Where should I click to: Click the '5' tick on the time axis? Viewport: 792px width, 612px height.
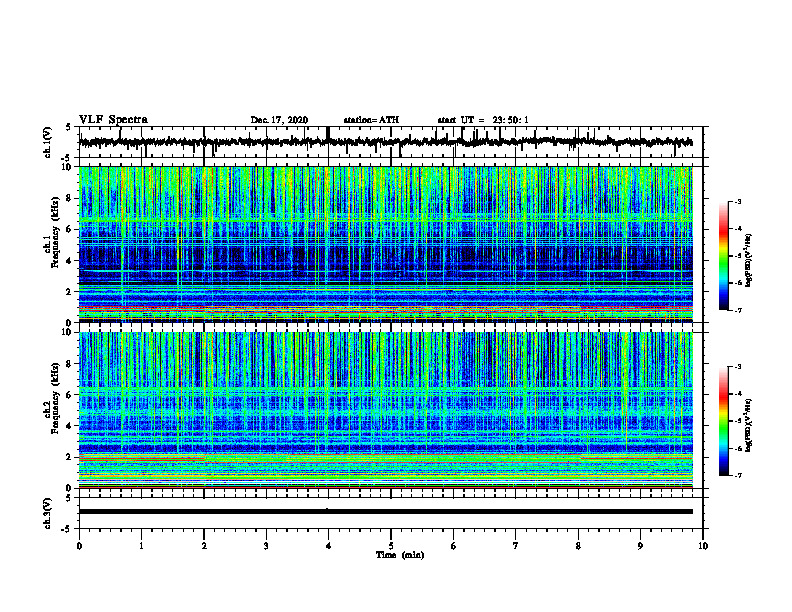click(391, 546)
